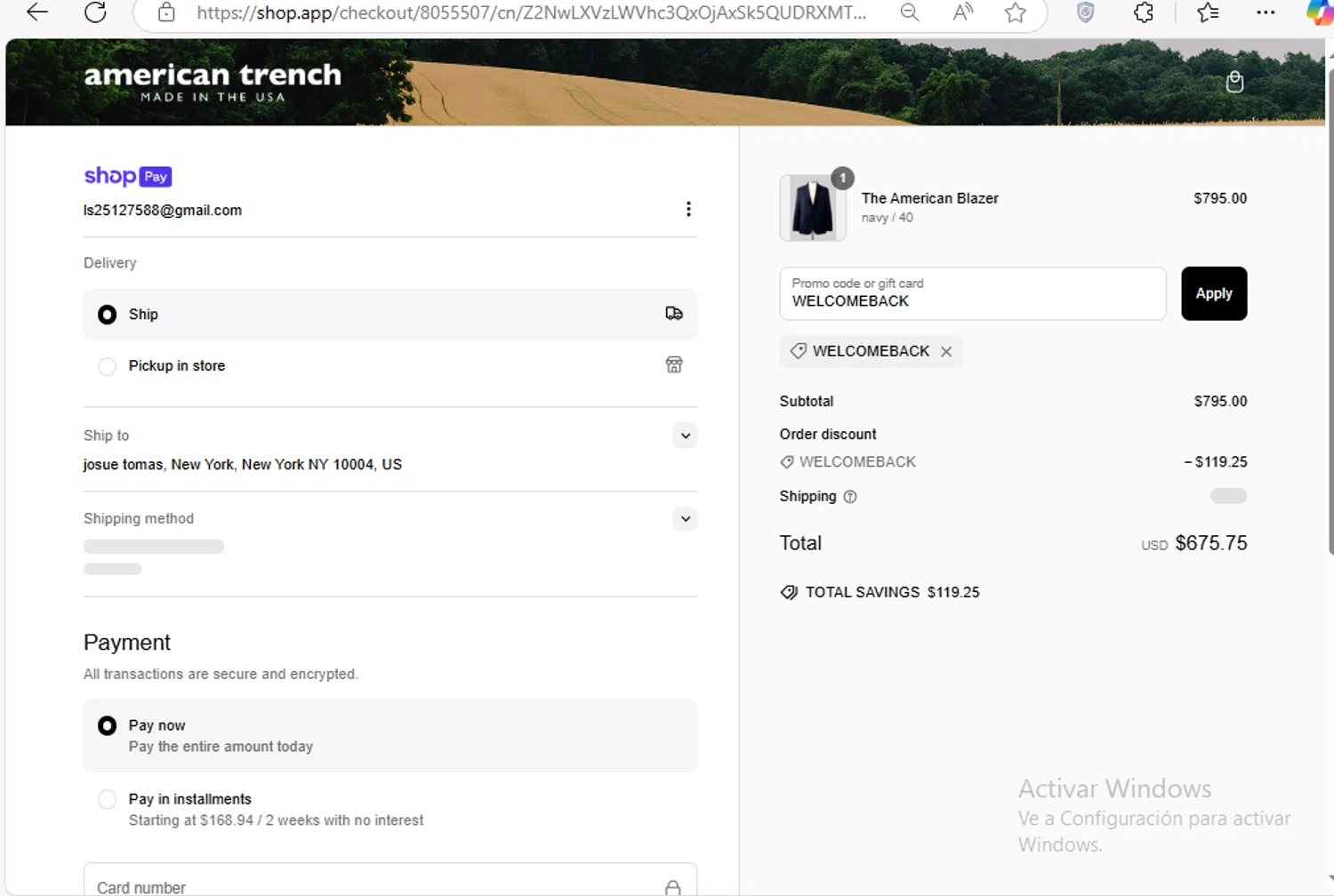
Task: View site information lock icon
Action: tap(166, 12)
